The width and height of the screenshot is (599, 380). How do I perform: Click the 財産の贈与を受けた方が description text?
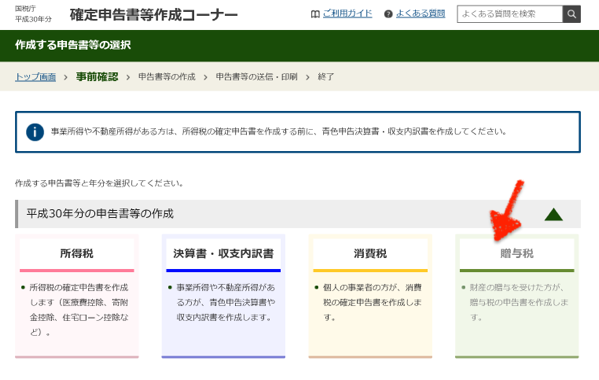pyautogui.click(x=519, y=302)
